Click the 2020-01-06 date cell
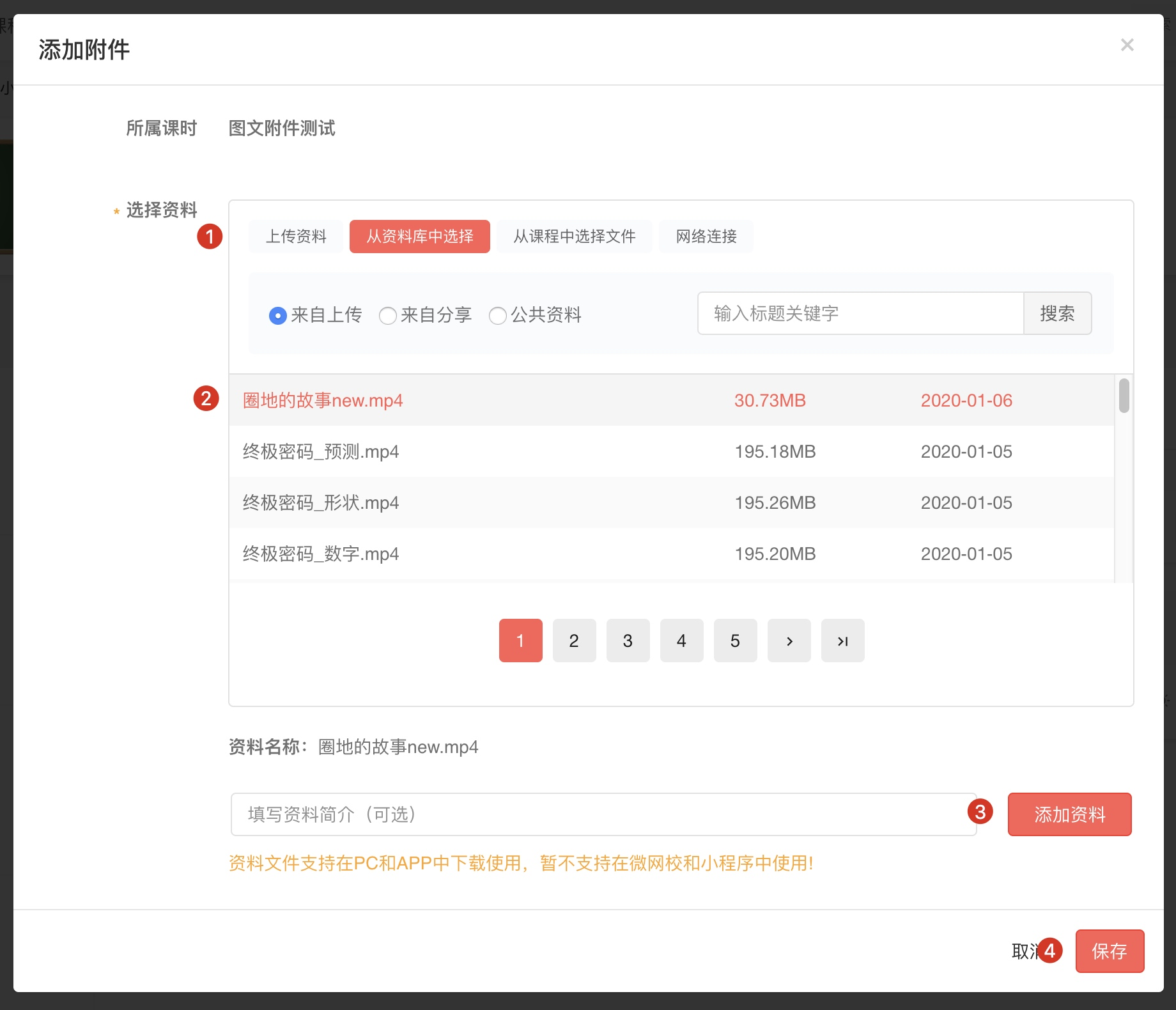1176x1010 pixels. click(966, 400)
